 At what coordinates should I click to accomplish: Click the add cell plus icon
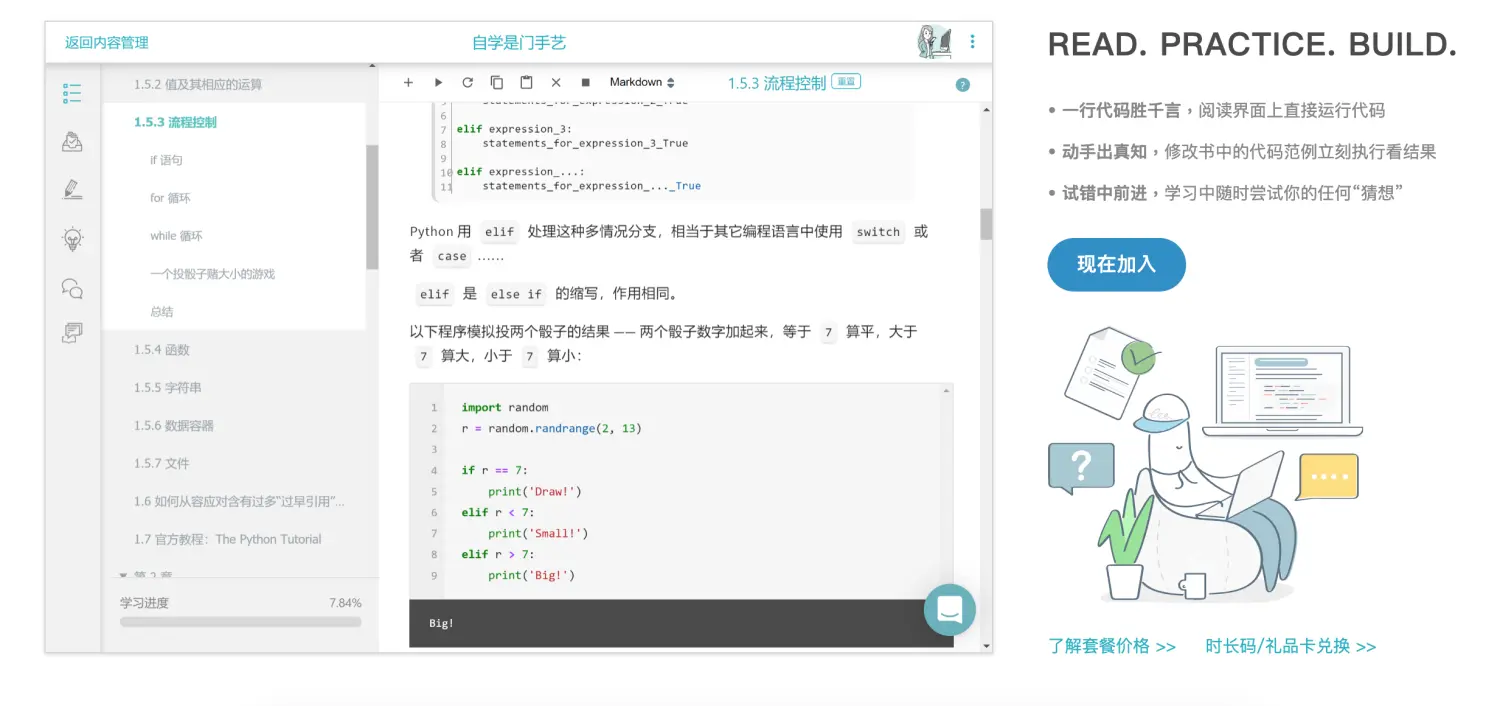pos(408,83)
